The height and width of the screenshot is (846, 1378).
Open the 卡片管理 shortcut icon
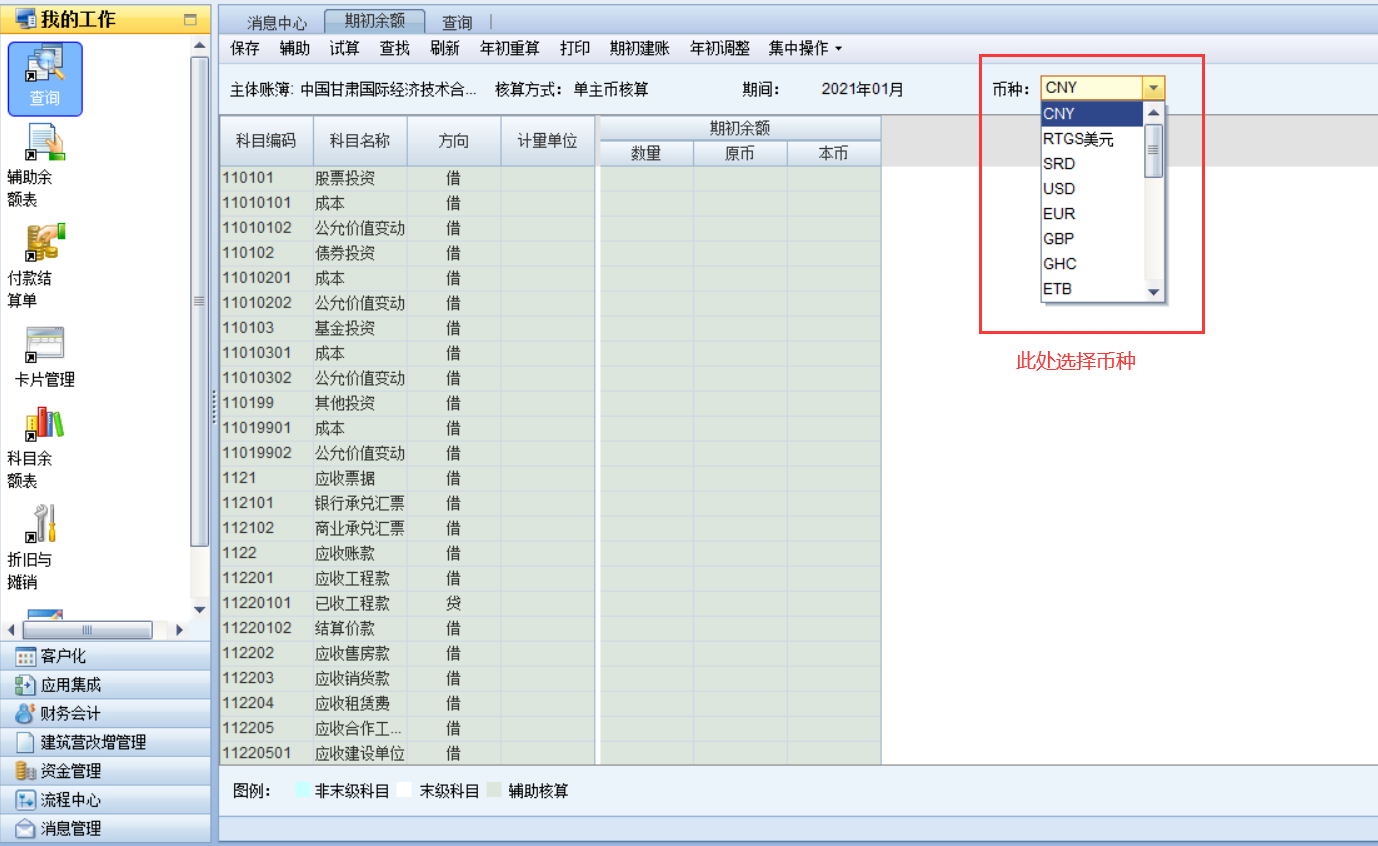[x=44, y=344]
